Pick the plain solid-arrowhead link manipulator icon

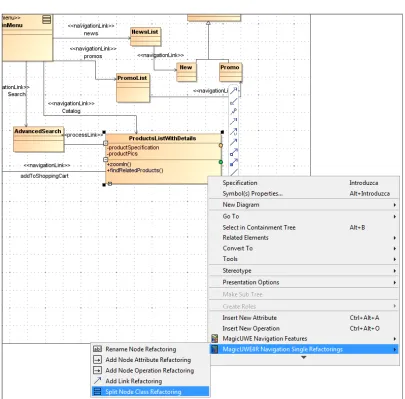coord(234,142)
